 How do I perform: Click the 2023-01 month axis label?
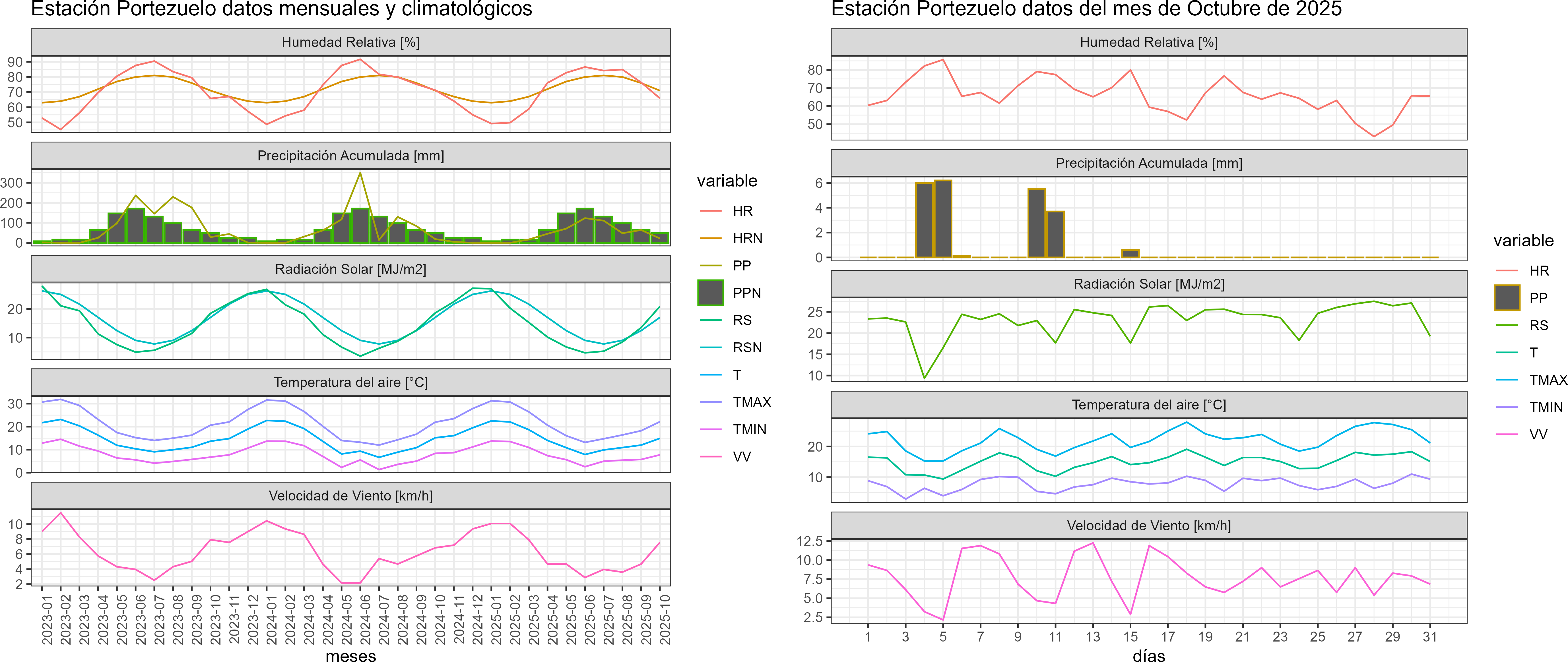point(48,619)
